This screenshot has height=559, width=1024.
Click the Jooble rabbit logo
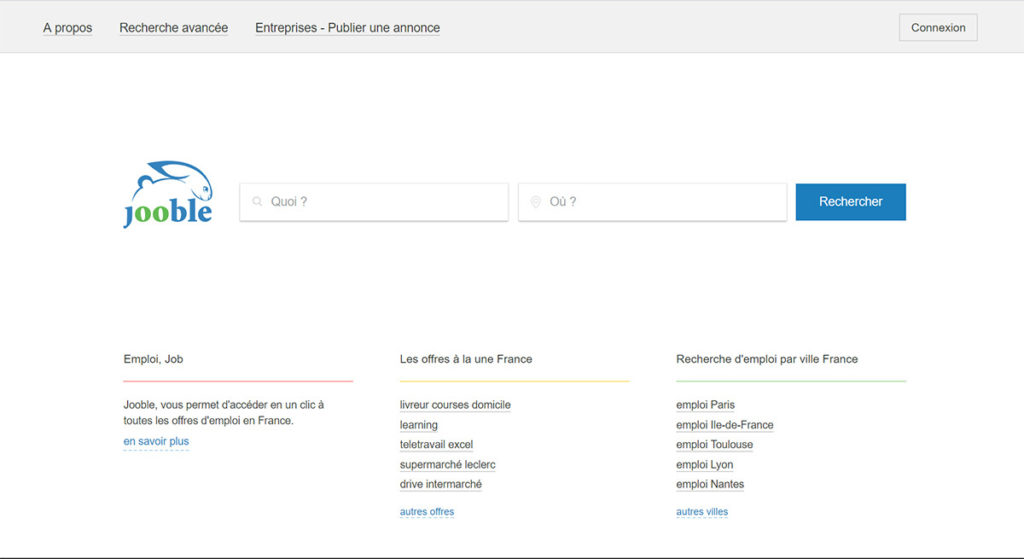click(168, 195)
